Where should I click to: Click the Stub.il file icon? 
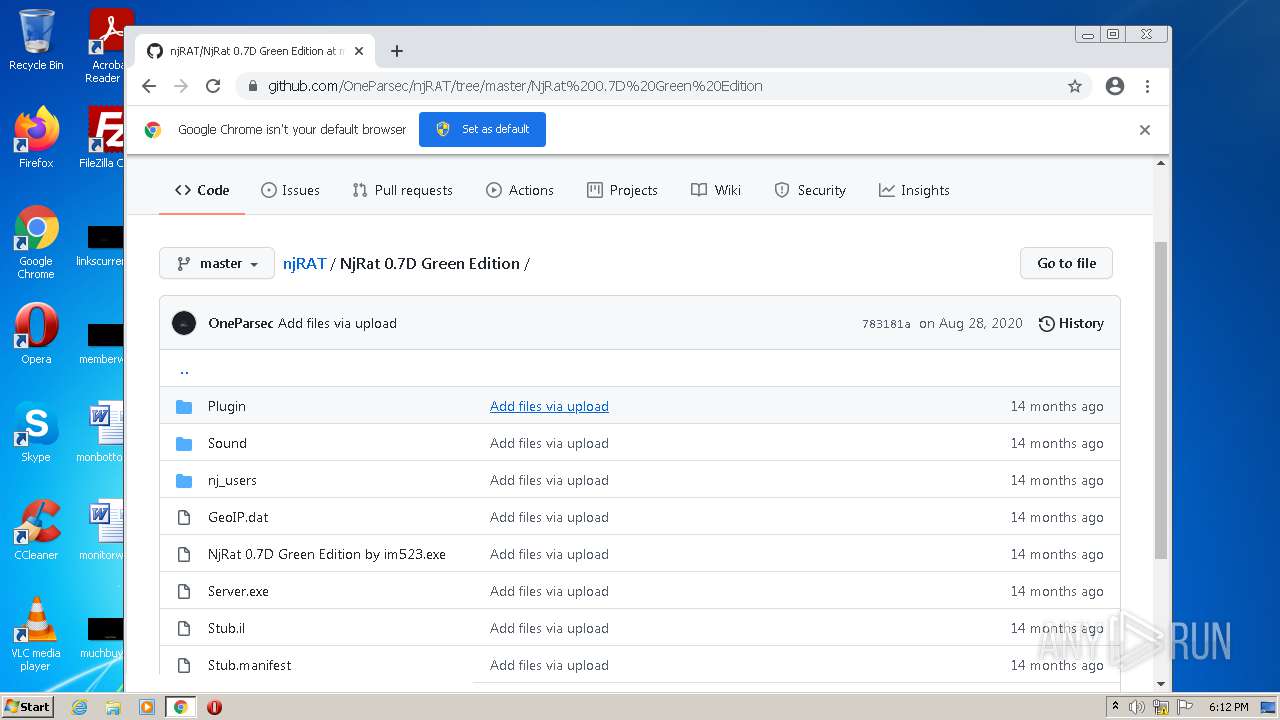pyautogui.click(x=184, y=628)
